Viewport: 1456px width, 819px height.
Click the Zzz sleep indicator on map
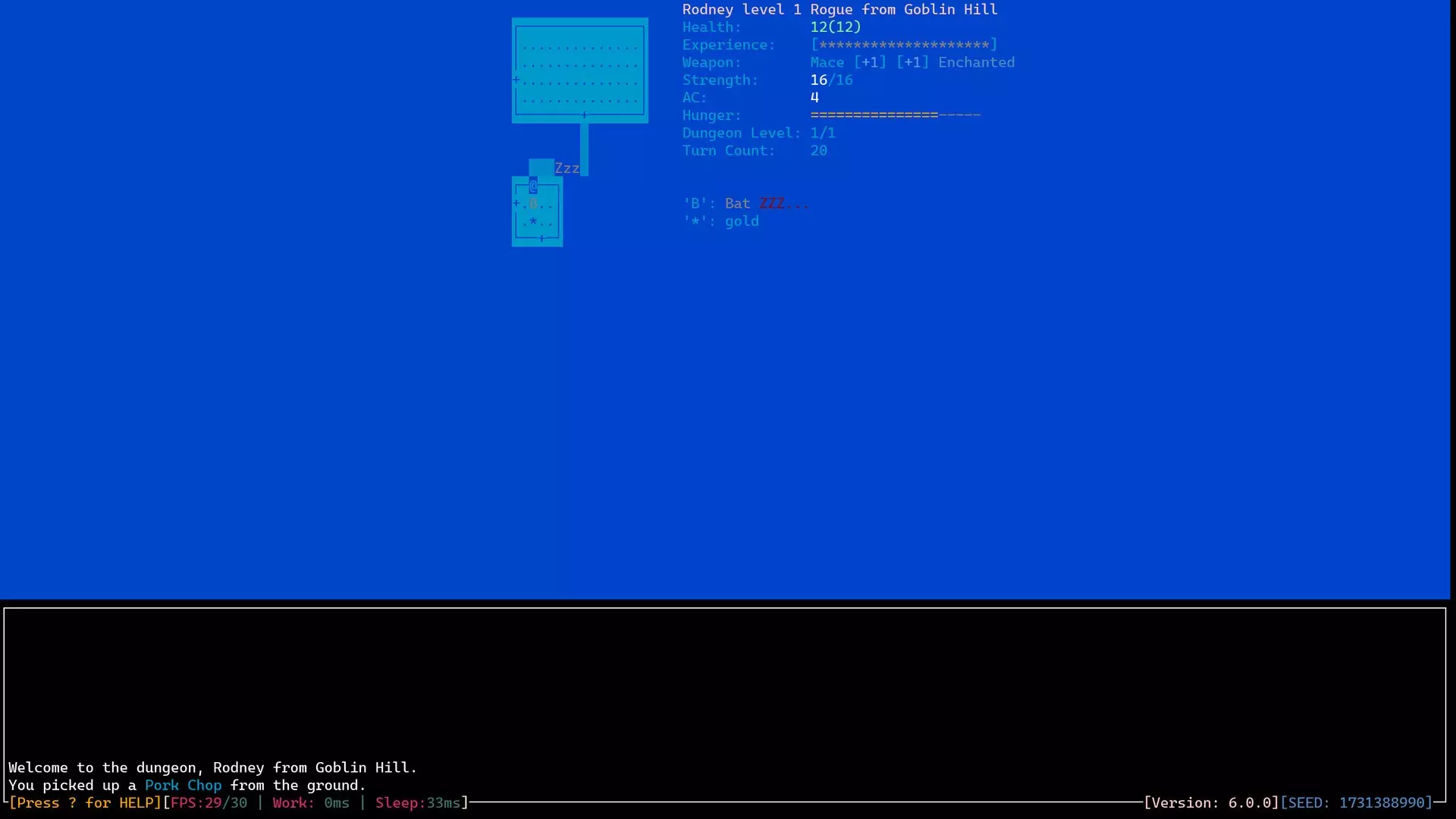pyautogui.click(x=566, y=168)
